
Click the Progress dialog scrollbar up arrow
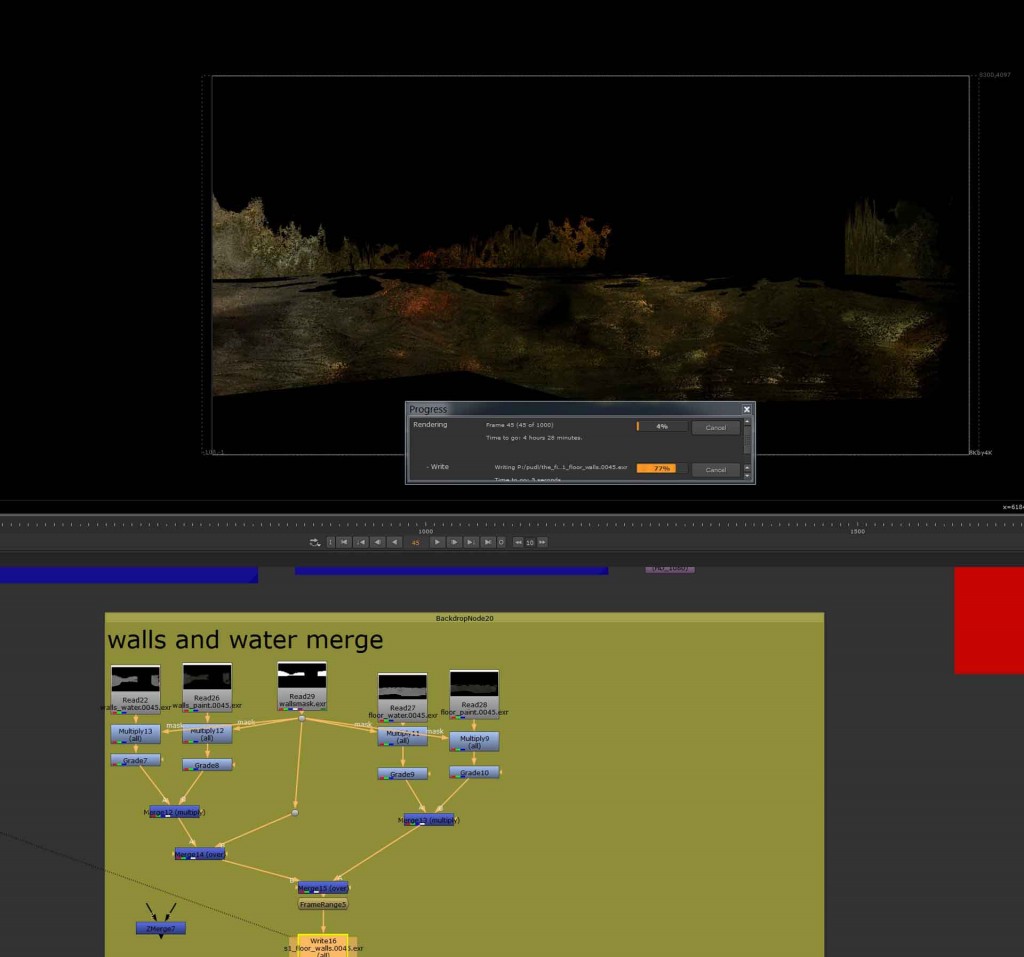coord(747,422)
